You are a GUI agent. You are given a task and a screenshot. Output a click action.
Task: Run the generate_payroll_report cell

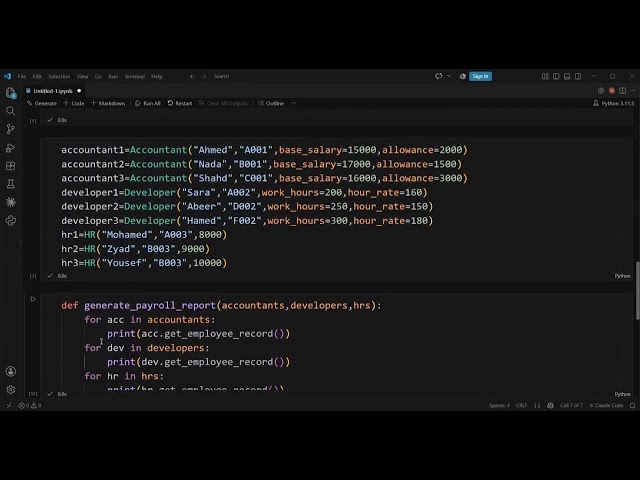click(33, 299)
